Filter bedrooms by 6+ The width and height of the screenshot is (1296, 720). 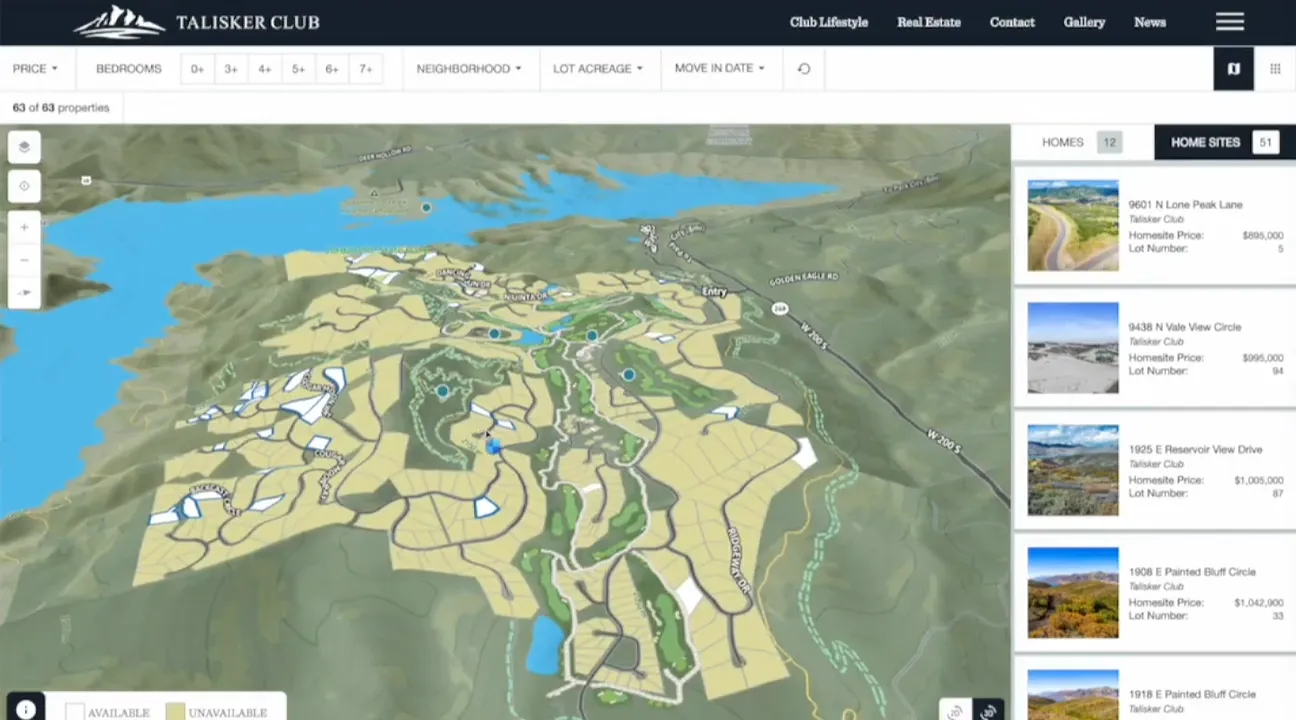click(x=332, y=69)
